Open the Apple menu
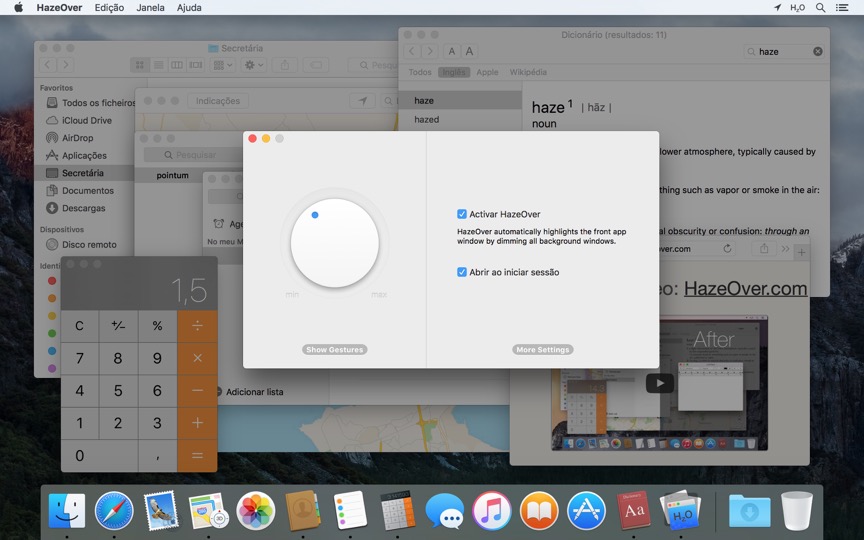 (18, 7)
